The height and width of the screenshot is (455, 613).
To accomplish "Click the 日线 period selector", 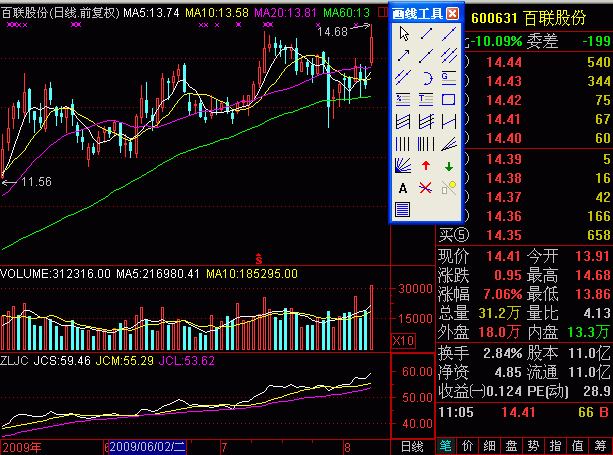I will click(x=412, y=447).
